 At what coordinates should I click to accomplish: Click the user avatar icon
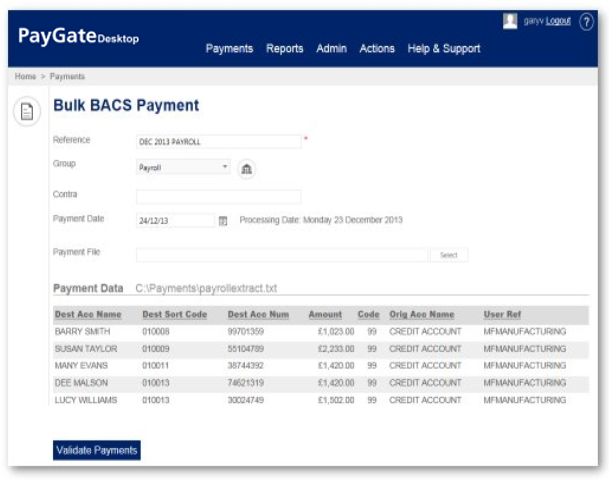pyautogui.click(x=510, y=21)
